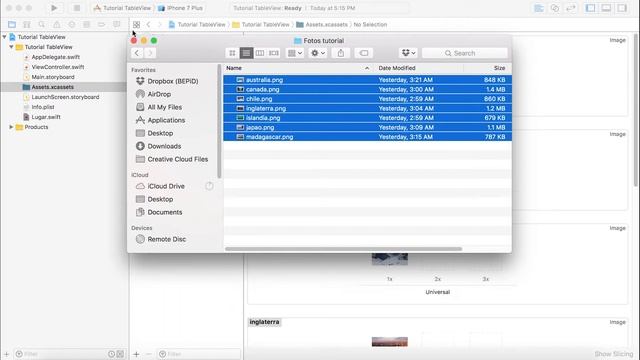This screenshot has width=640, height=360.
Task: Click Show Slicing button in asset catalog
Action: [613, 354]
